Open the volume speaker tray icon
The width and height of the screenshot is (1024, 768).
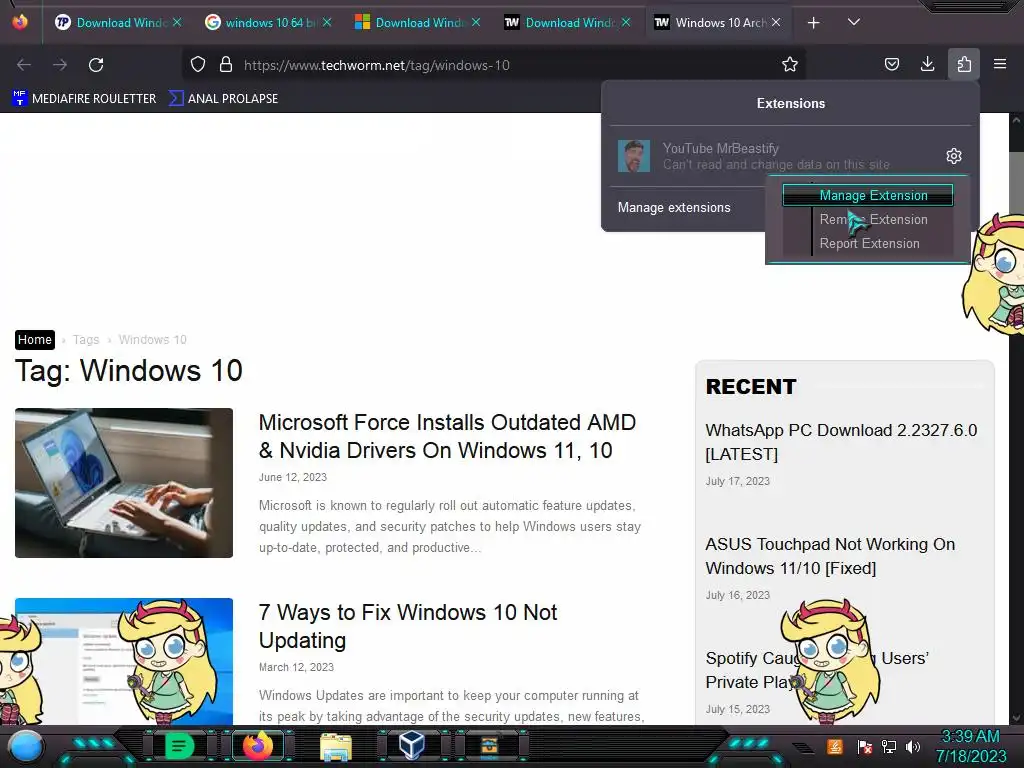click(x=913, y=746)
